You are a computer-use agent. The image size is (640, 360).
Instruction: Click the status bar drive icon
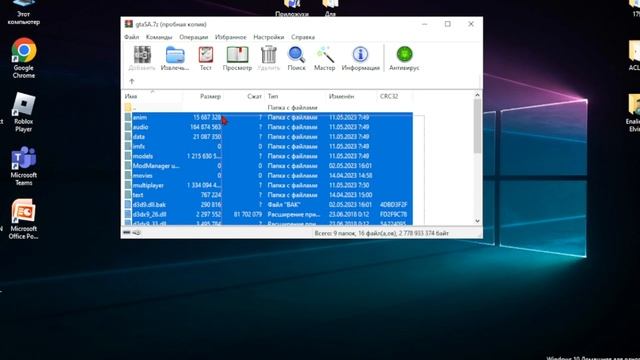pos(127,233)
